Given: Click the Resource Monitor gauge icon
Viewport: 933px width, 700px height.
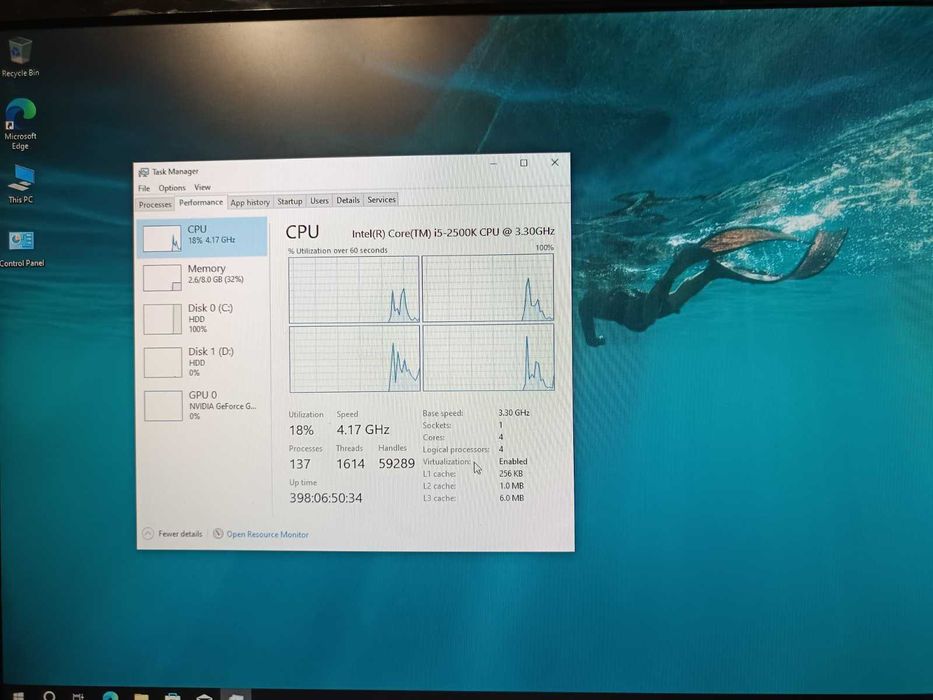Looking at the screenshot, I should [x=218, y=533].
